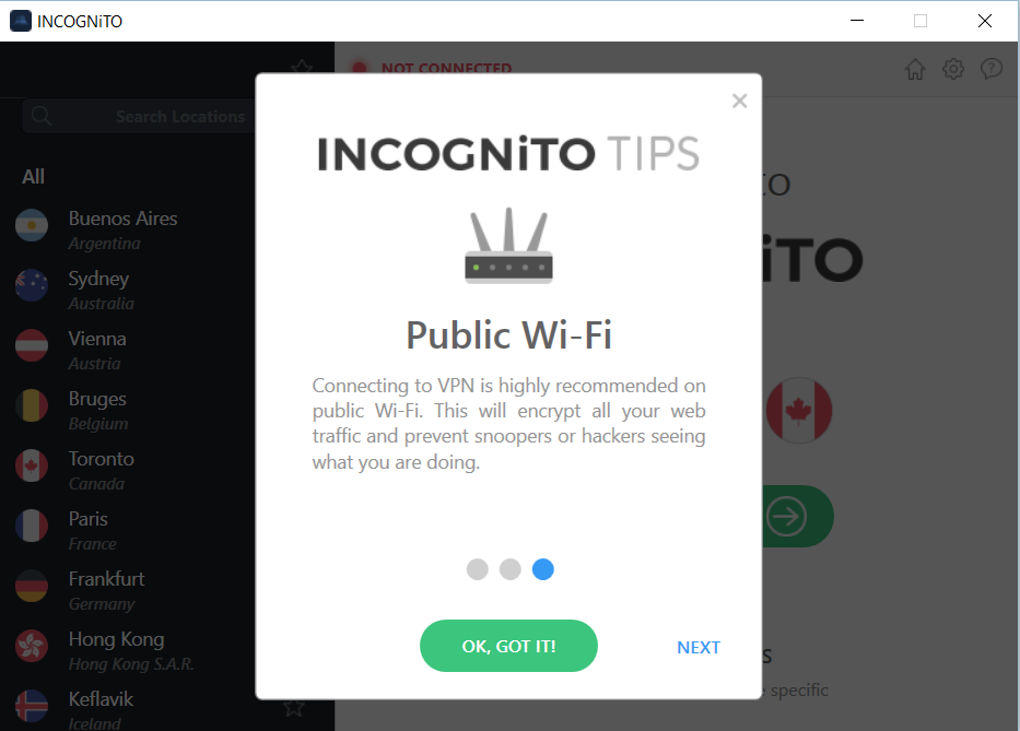1020x731 pixels.
Task: Close the Incognito Tips dialog
Action: pyautogui.click(x=739, y=101)
